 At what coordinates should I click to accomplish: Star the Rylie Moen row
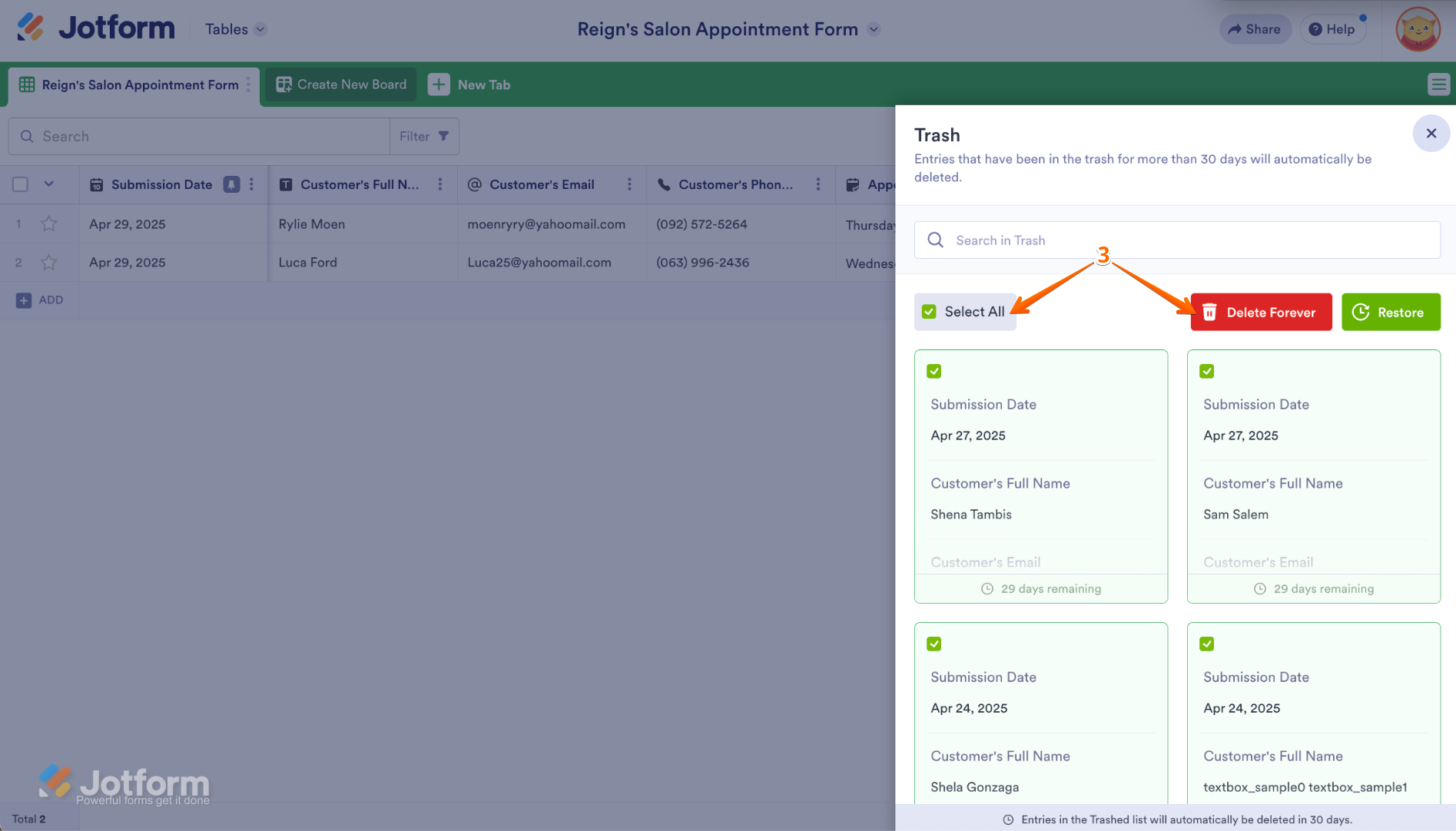(49, 223)
